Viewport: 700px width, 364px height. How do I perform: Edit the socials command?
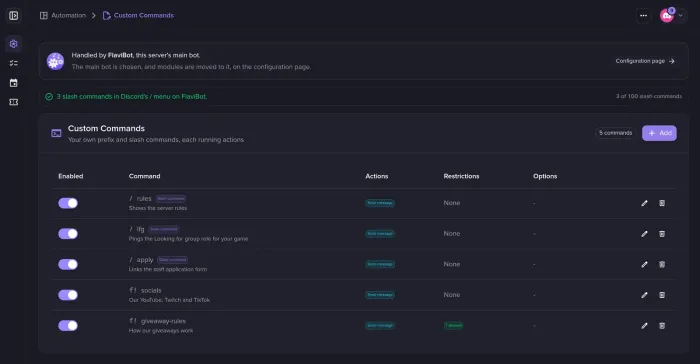point(644,295)
